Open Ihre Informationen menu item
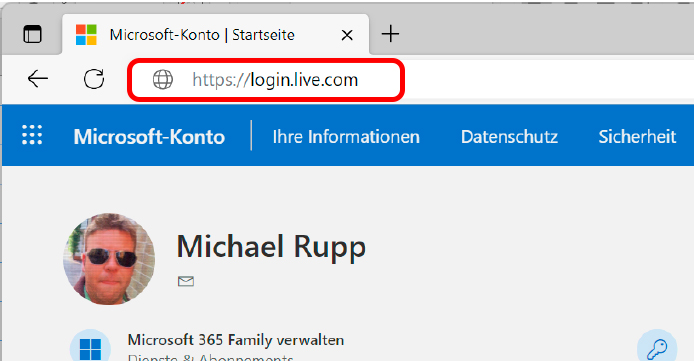Screen dimensions: 694x361 pos(346,137)
